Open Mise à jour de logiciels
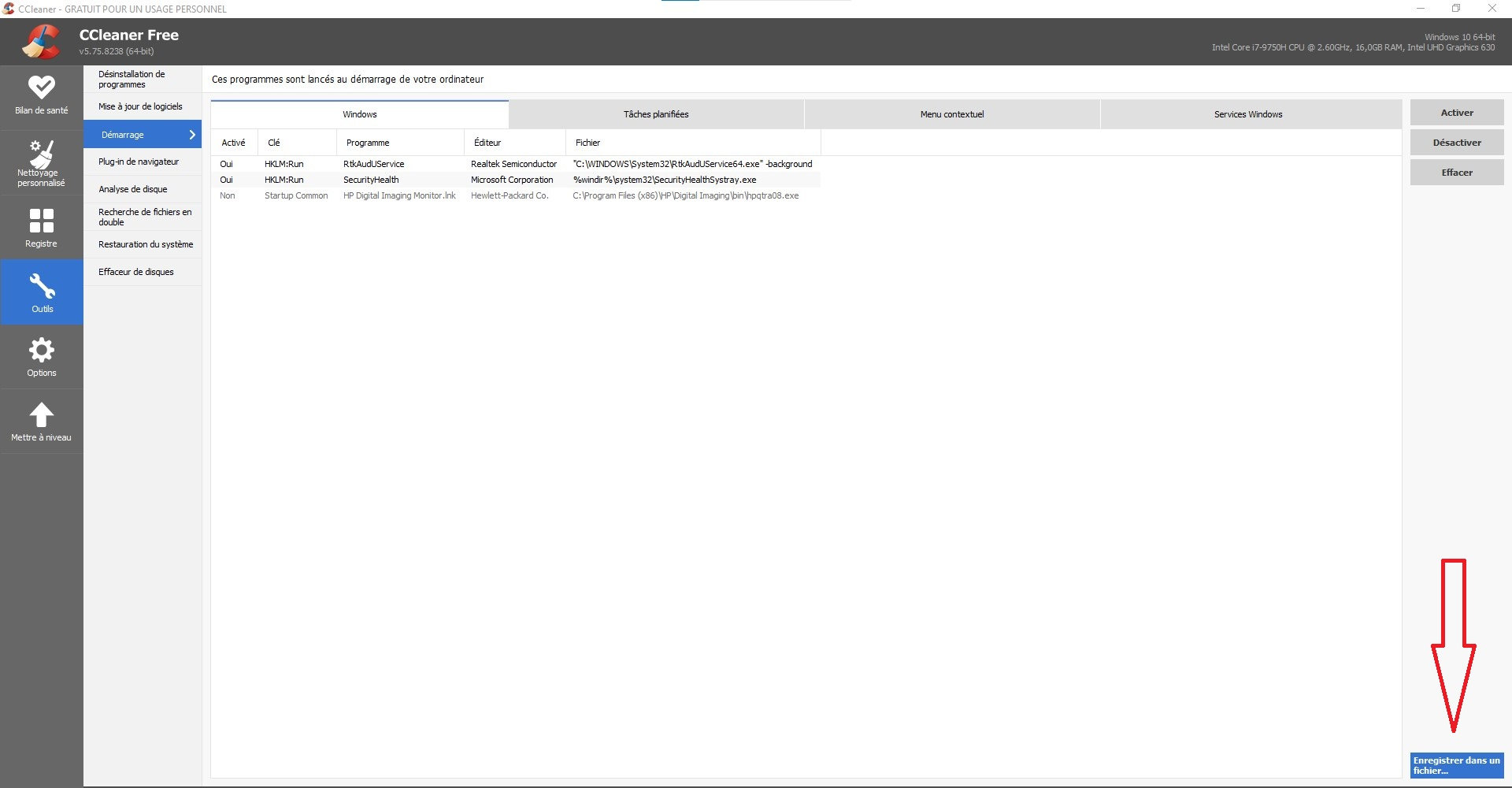The height and width of the screenshot is (788, 1512). pyautogui.click(x=143, y=106)
